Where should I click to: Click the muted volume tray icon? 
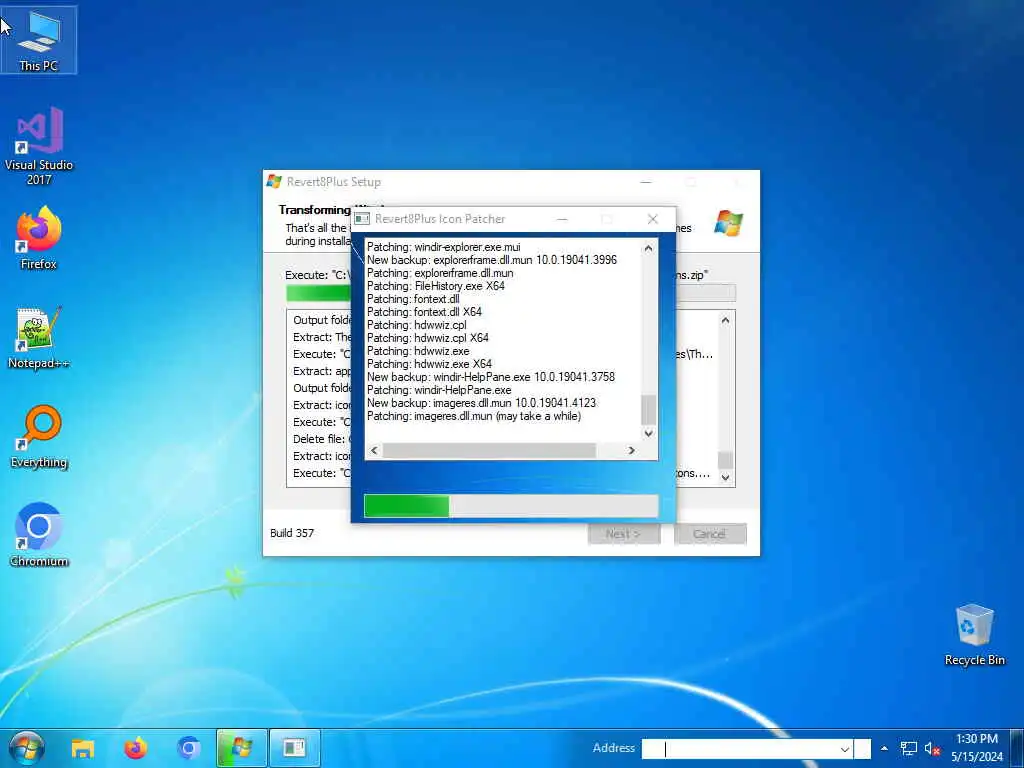932,748
